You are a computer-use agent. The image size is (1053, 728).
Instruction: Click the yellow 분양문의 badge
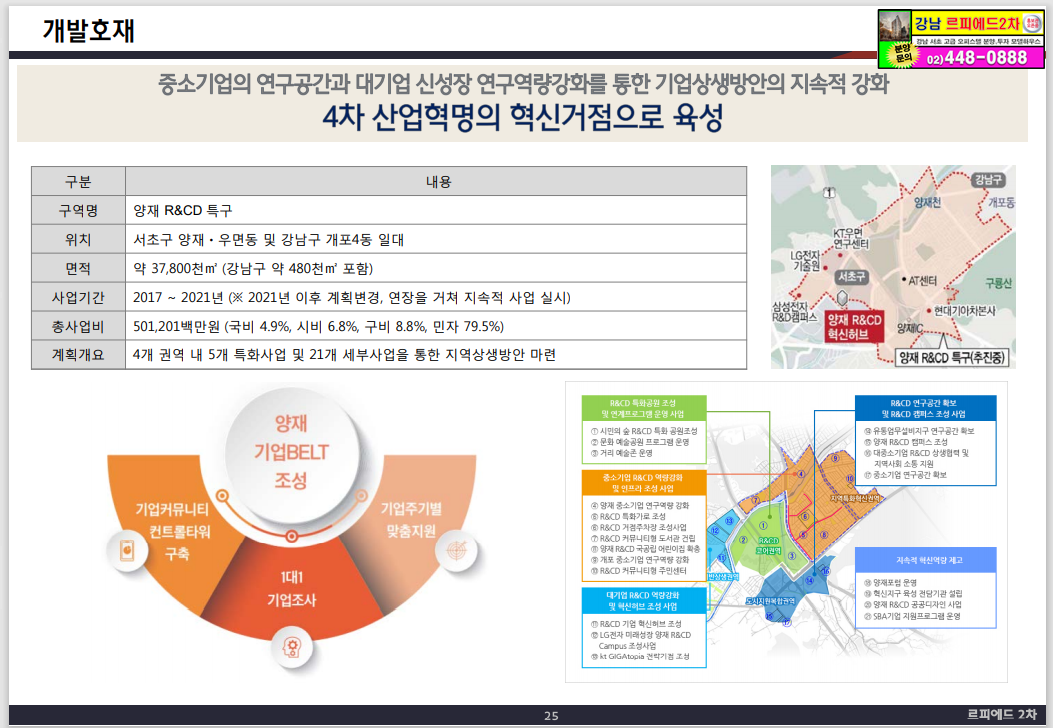pyautogui.click(x=903, y=54)
